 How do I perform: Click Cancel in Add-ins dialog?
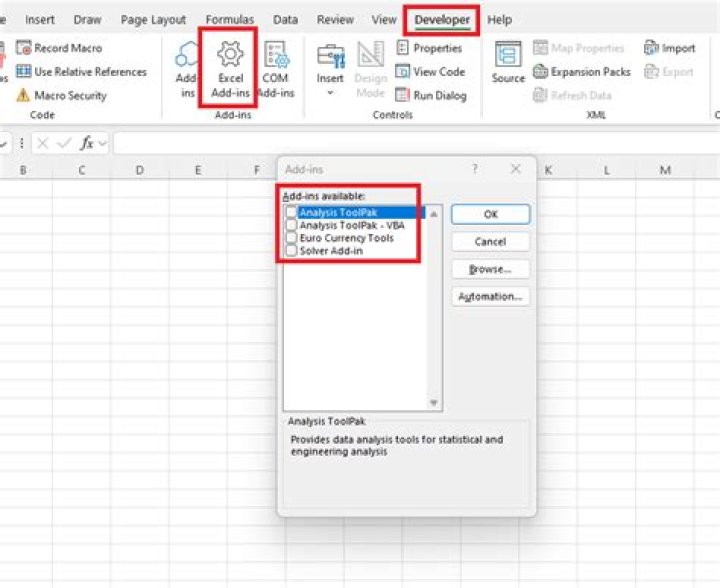[490, 241]
